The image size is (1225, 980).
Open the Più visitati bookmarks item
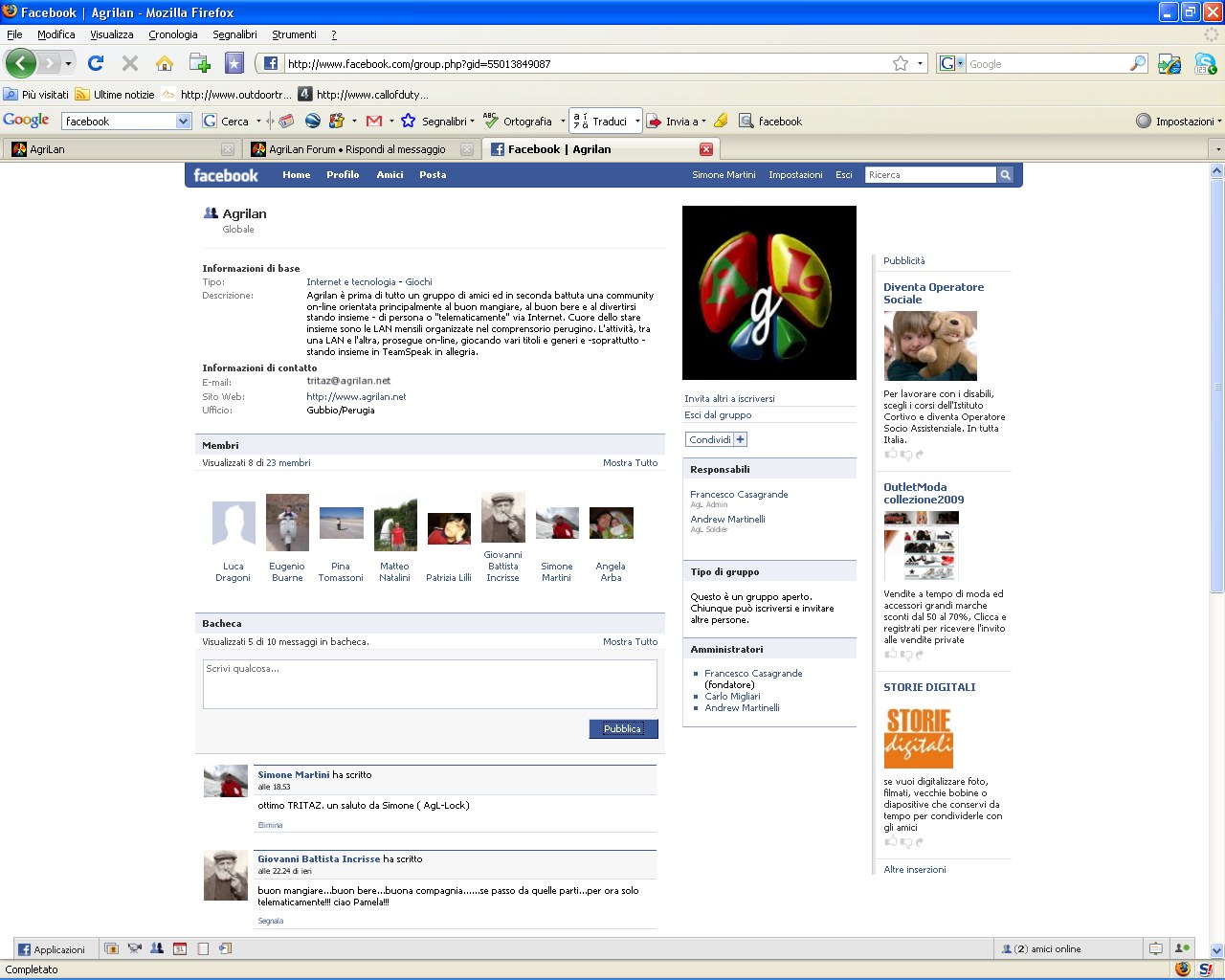(36, 94)
